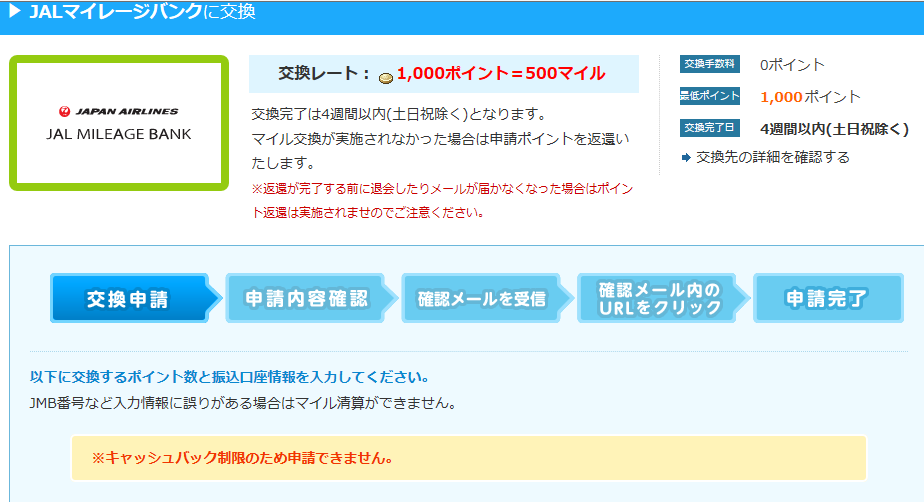Image resolution: width=924 pixels, height=502 pixels.
Task: Click the 1,000ポイント minimum value
Action: 810,97
